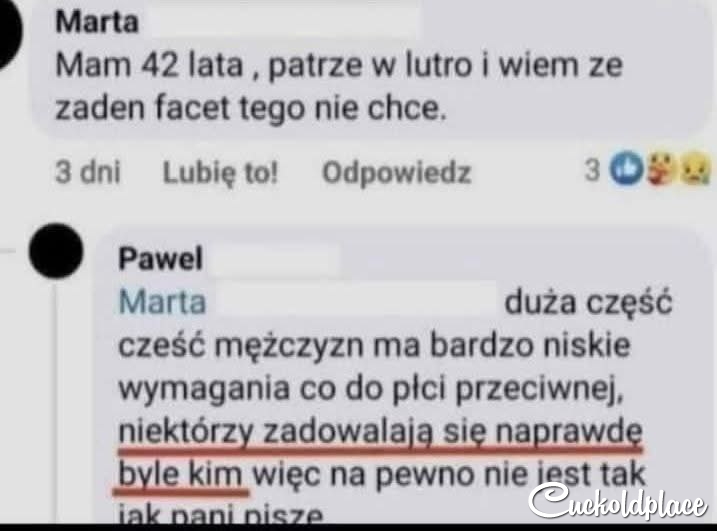Click the 'wymagania co do płci przeciwnej' line

pos(370,389)
